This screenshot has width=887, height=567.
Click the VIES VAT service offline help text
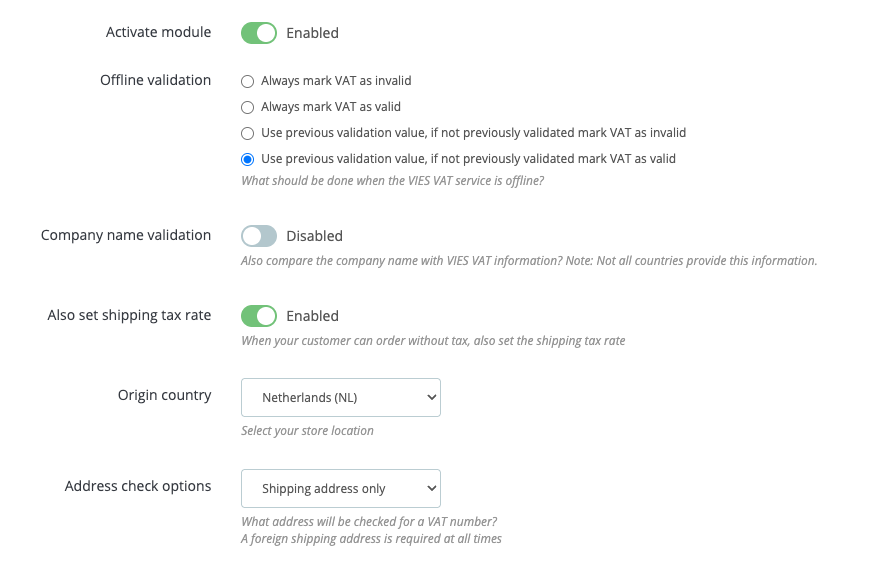(392, 181)
